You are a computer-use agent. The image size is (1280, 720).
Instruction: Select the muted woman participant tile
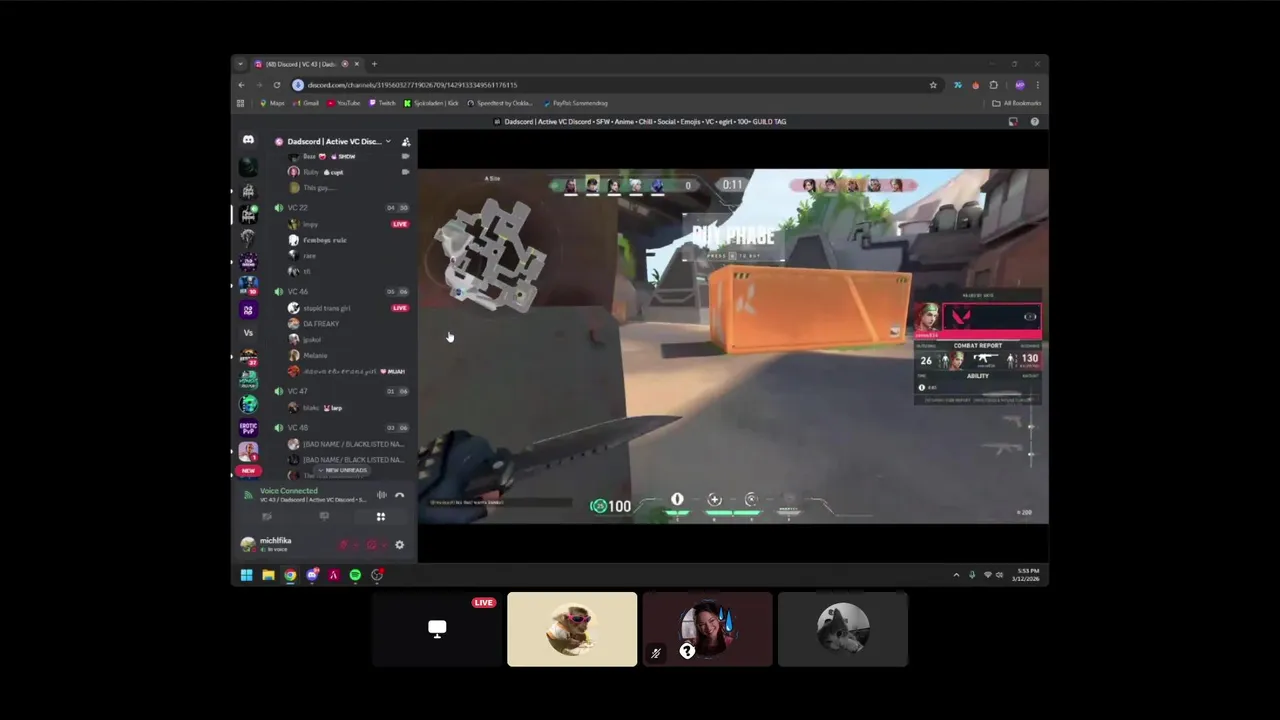point(708,629)
